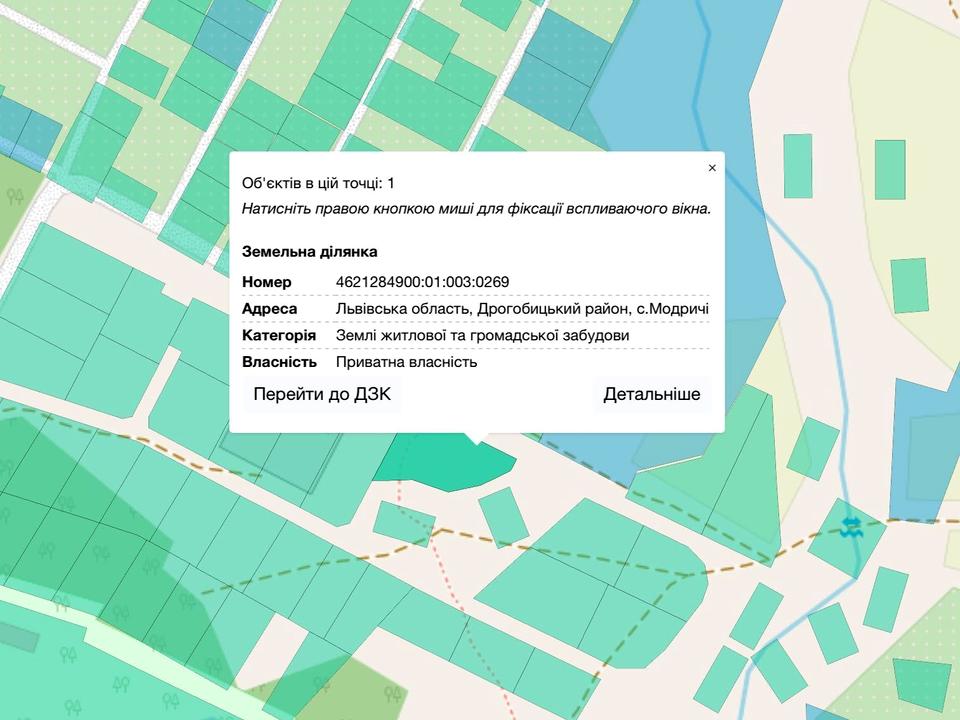Click the category value 'Землі житлової та громадської забудови'
Image resolution: width=960 pixels, height=720 pixels.
(482, 336)
